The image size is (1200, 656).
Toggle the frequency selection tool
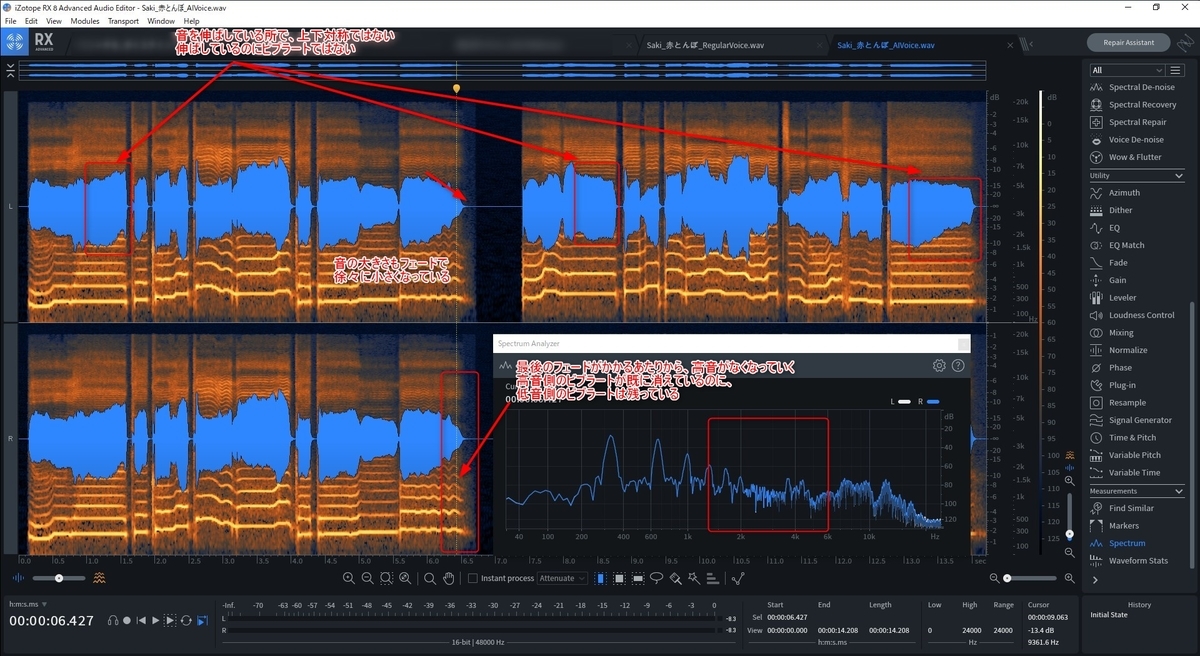tap(638, 578)
